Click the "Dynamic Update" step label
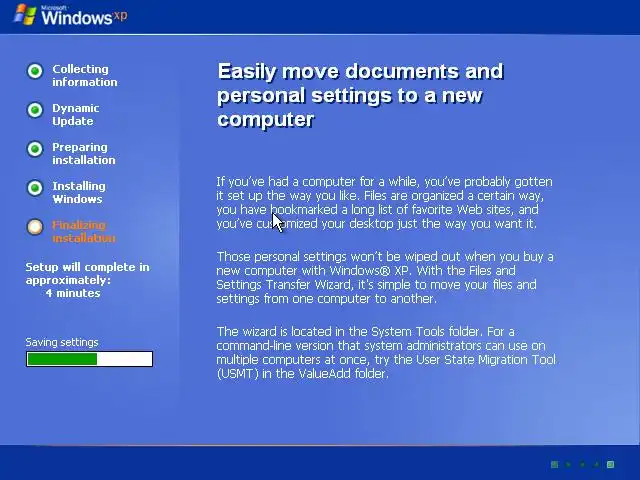This screenshot has height=480, width=640. pyautogui.click(x=76, y=115)
